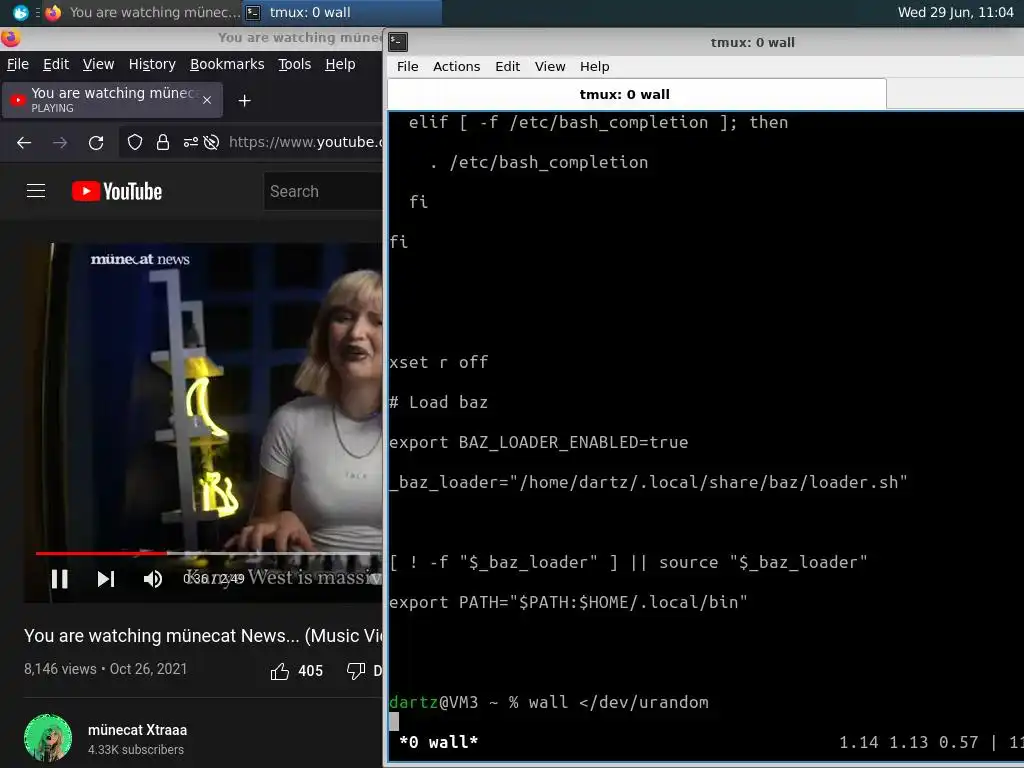This screenshot has height=768, width=1024.
Task: Dislike the video with thumbs down
Action: (356, 671)
